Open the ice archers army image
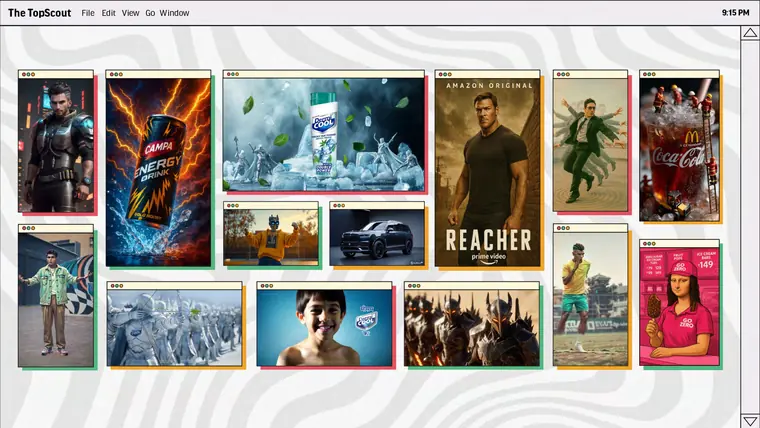Viewport: 760px width, 428px height. (174, 328)
